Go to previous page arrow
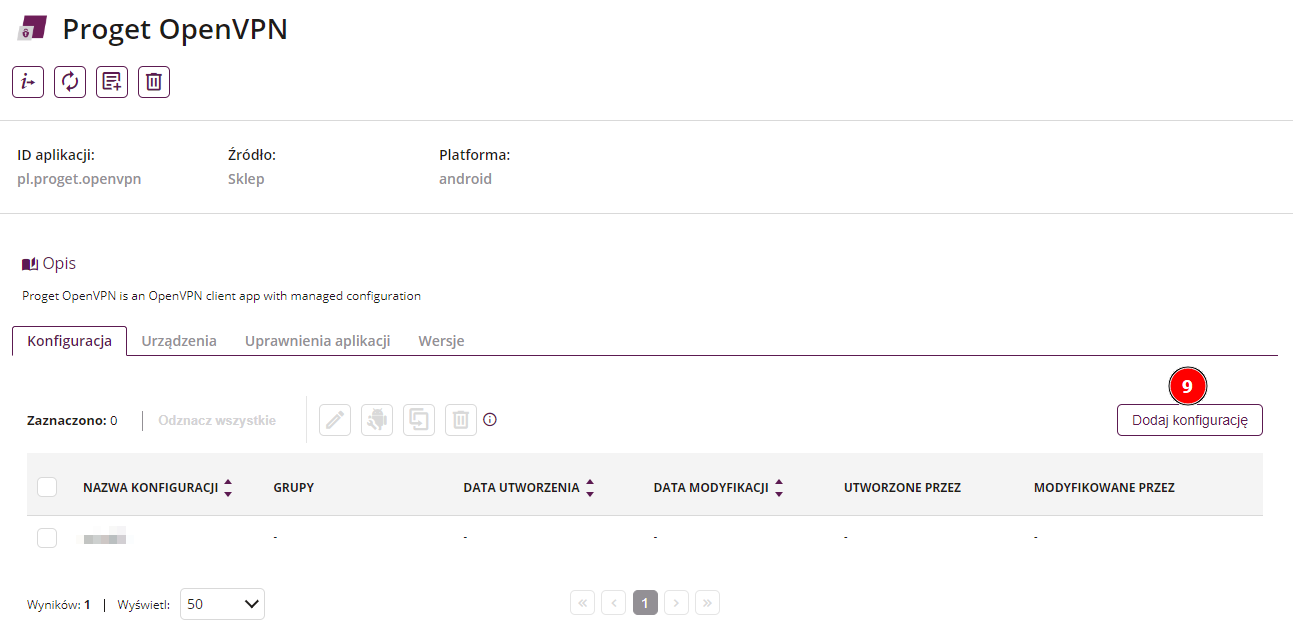Screen dimensions: 1293x624 pyautogui.click(x=614, y=603)
